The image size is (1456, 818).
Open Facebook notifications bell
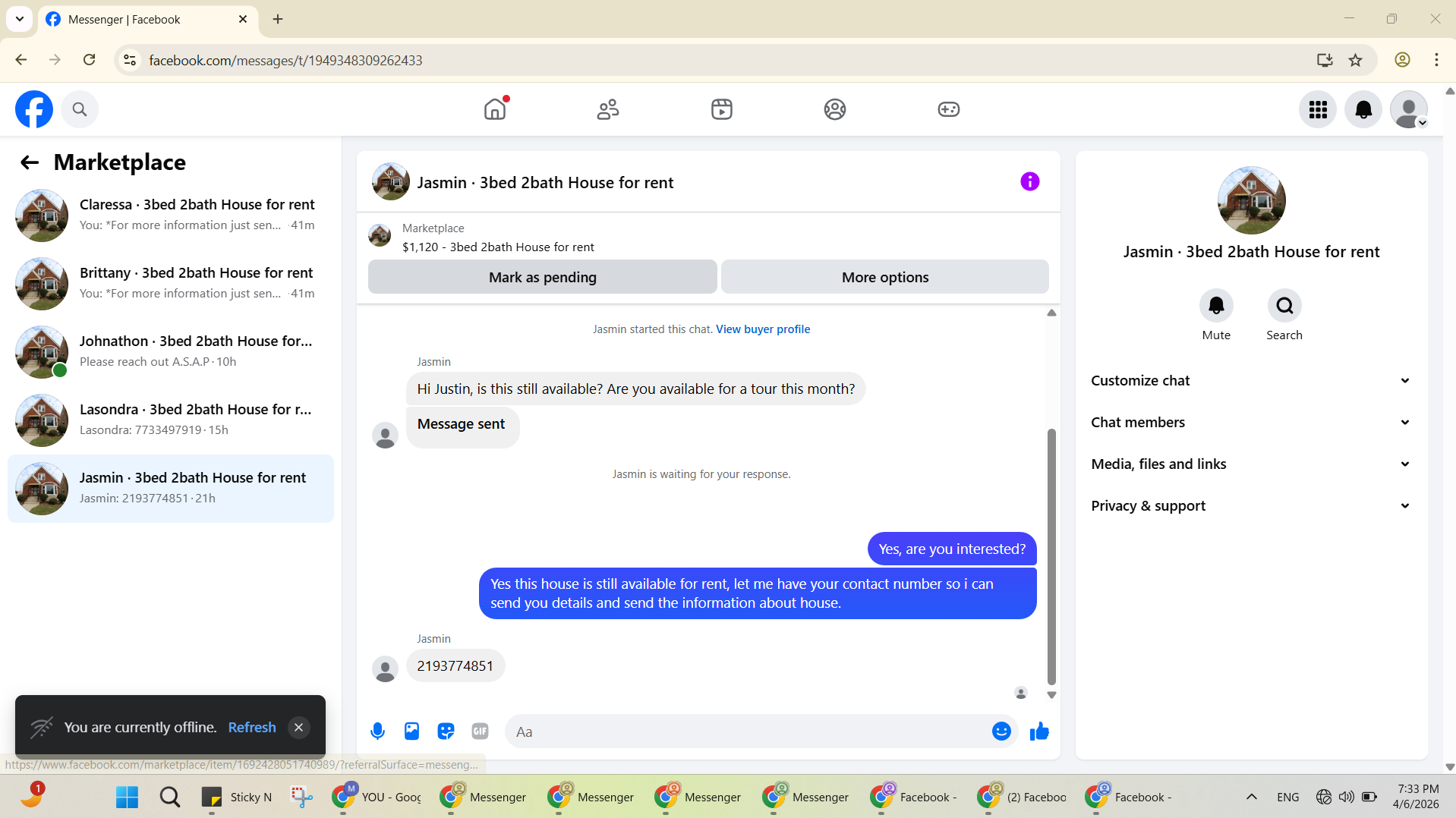[1363, 109]
